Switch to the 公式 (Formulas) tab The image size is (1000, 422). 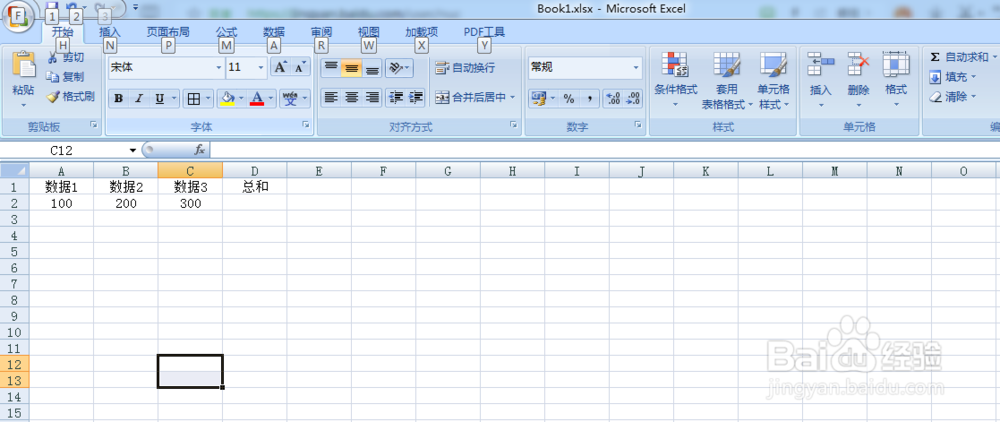coord(226,33)
